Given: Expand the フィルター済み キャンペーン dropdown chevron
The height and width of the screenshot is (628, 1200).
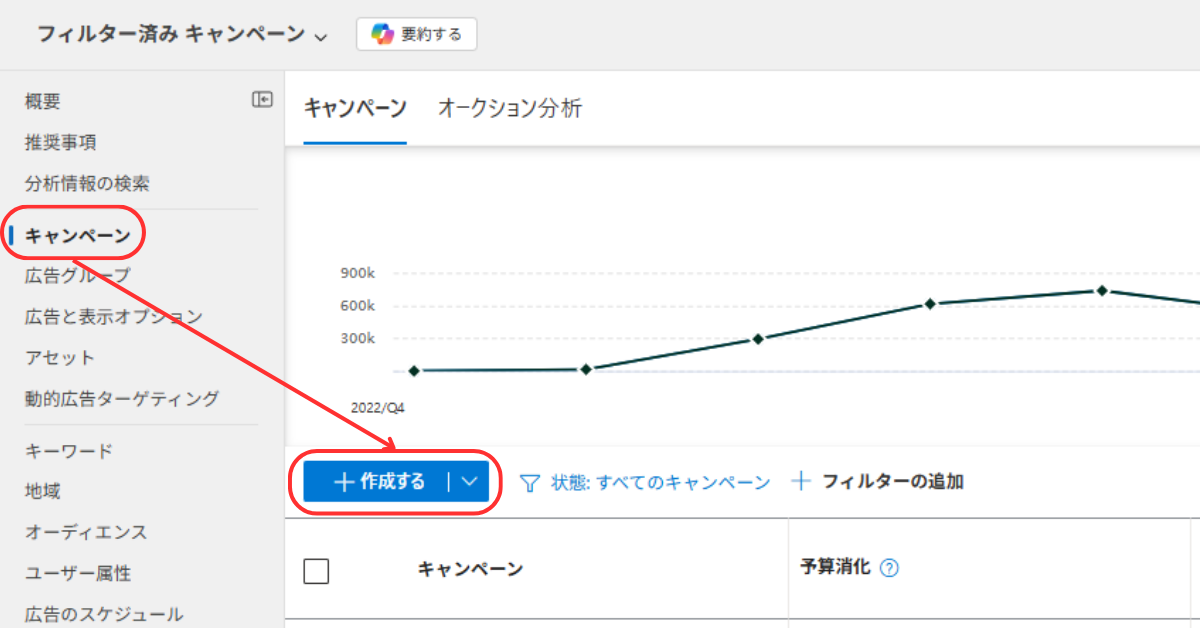Looking at the screenshot, I should 321,36.
